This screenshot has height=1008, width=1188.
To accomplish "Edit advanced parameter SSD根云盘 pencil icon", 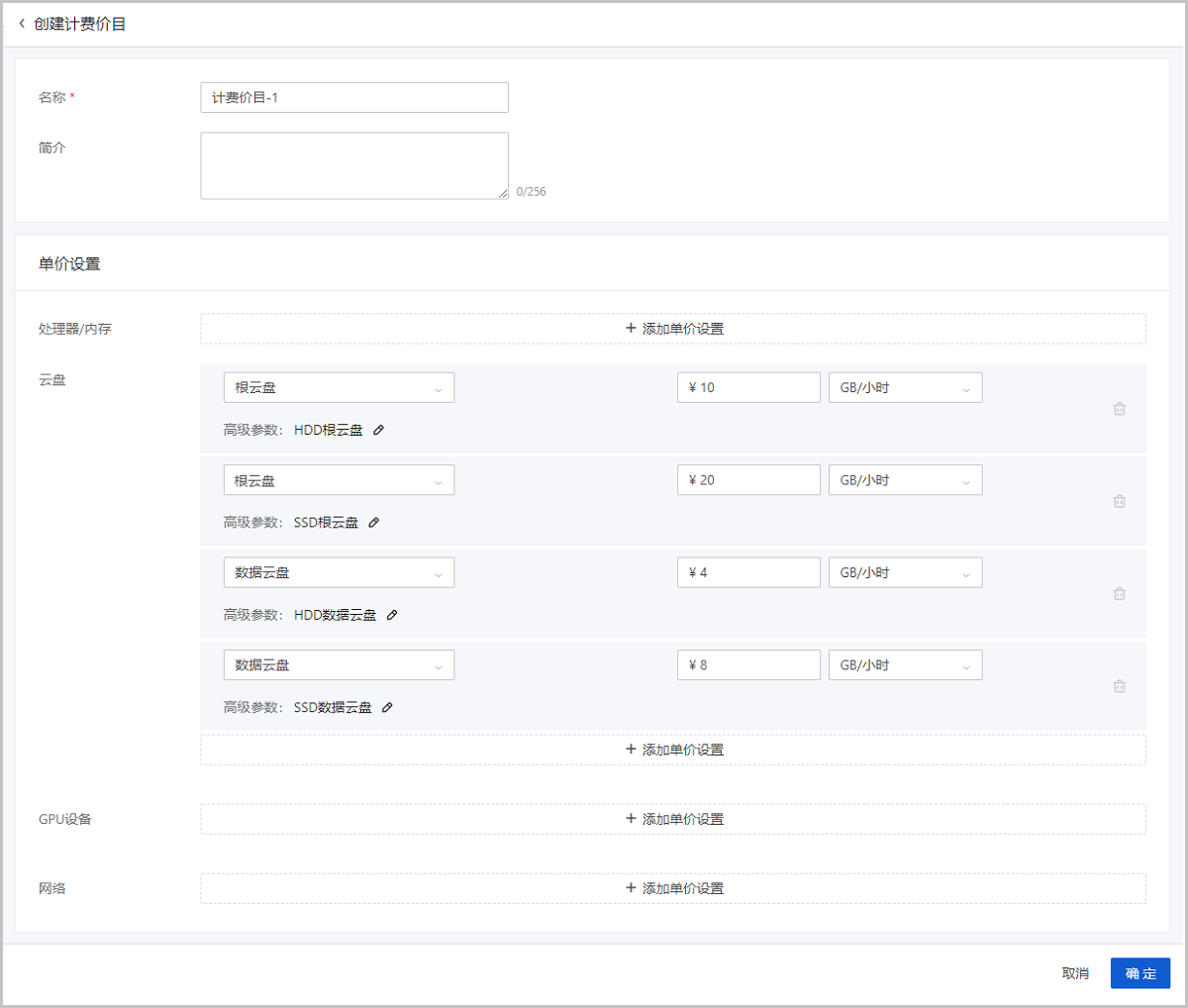I will click(x=374, y=523).
